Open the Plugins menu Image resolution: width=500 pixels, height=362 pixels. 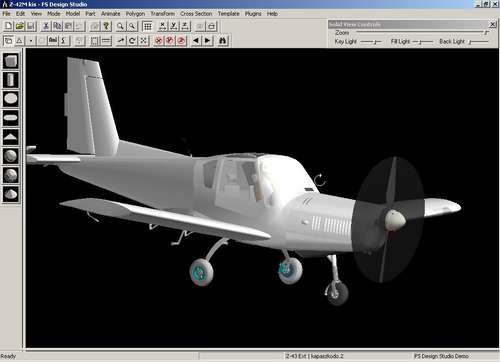pos(253,14)
